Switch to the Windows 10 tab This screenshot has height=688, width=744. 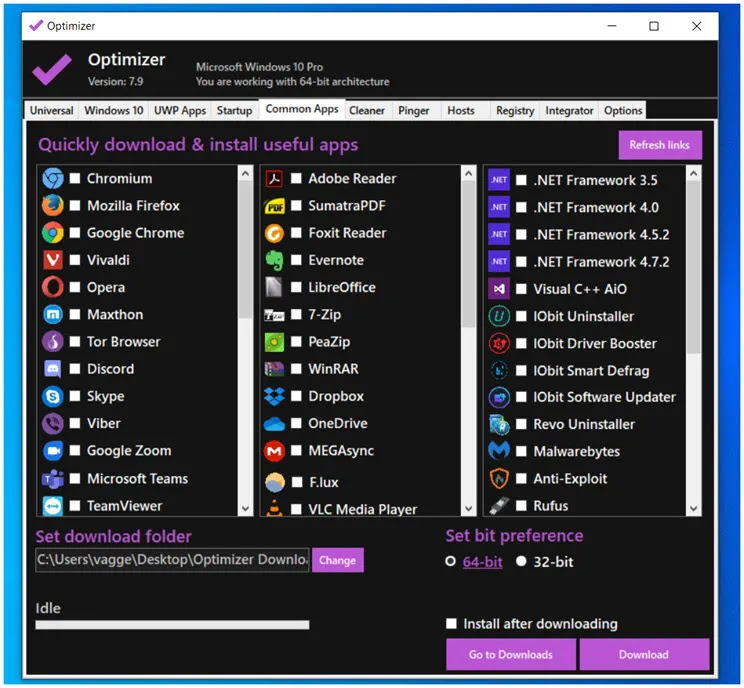click(113, 110)
